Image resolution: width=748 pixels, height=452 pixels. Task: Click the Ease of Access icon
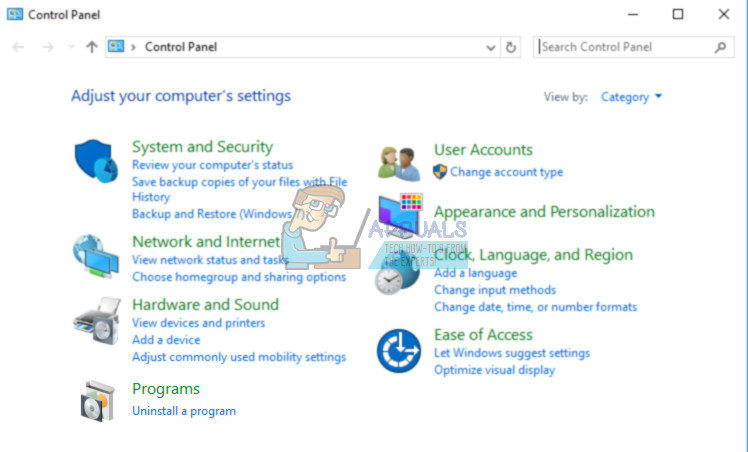pyautogui.click(x=397, y=350)
